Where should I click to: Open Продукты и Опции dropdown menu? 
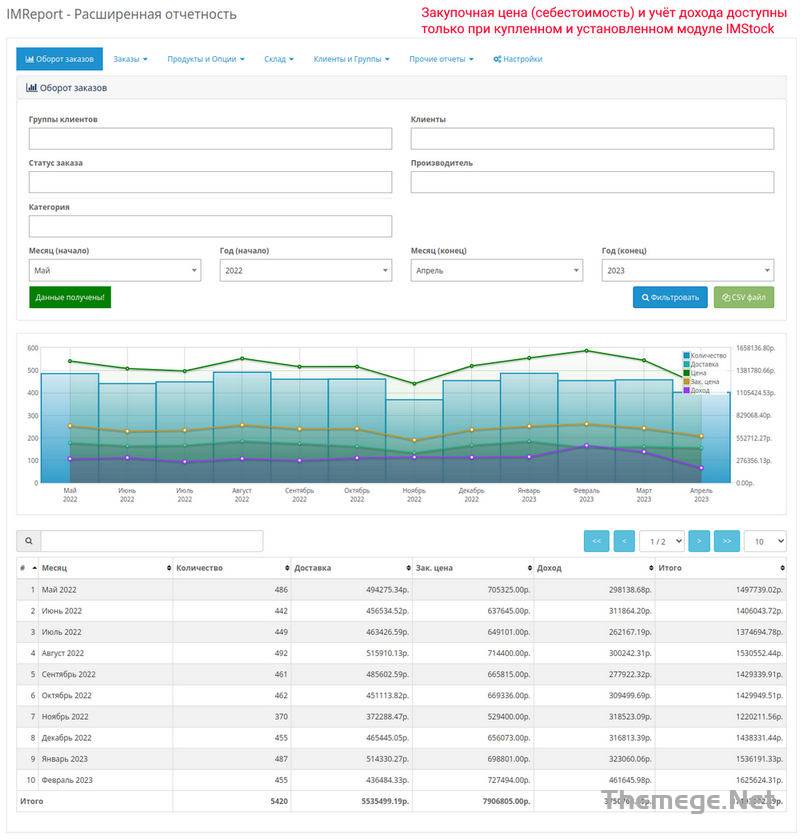coord(206,59)
